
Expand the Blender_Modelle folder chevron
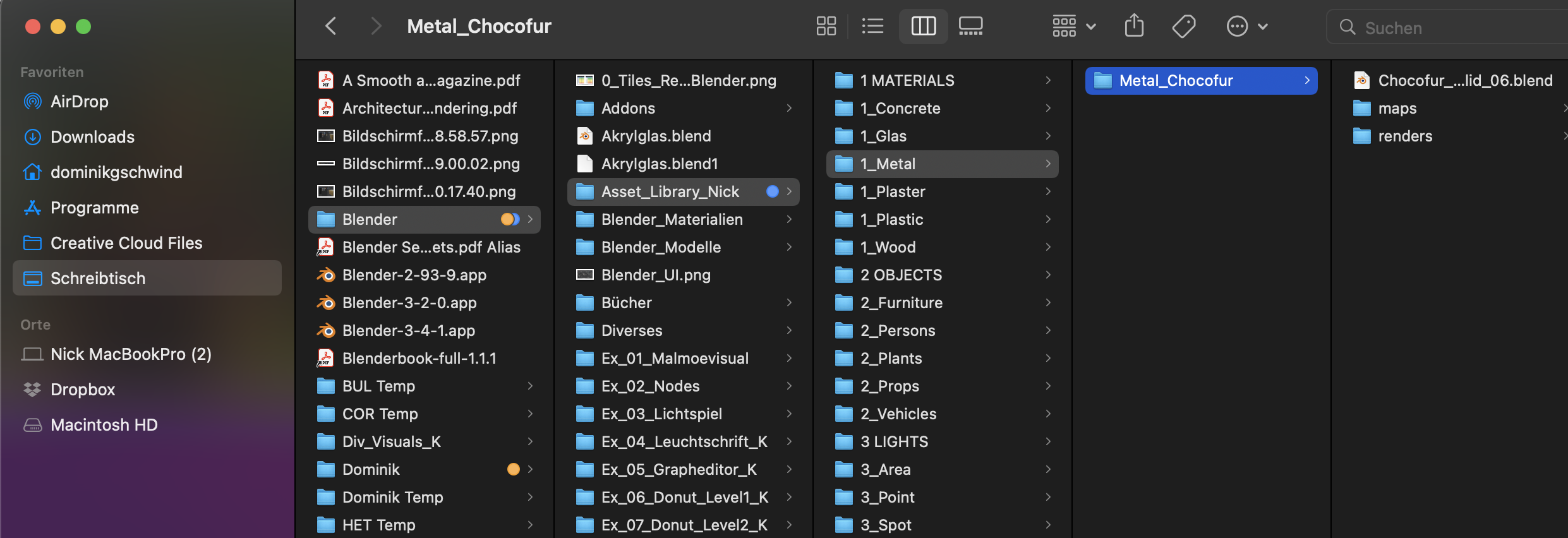[x=790, y=247]
